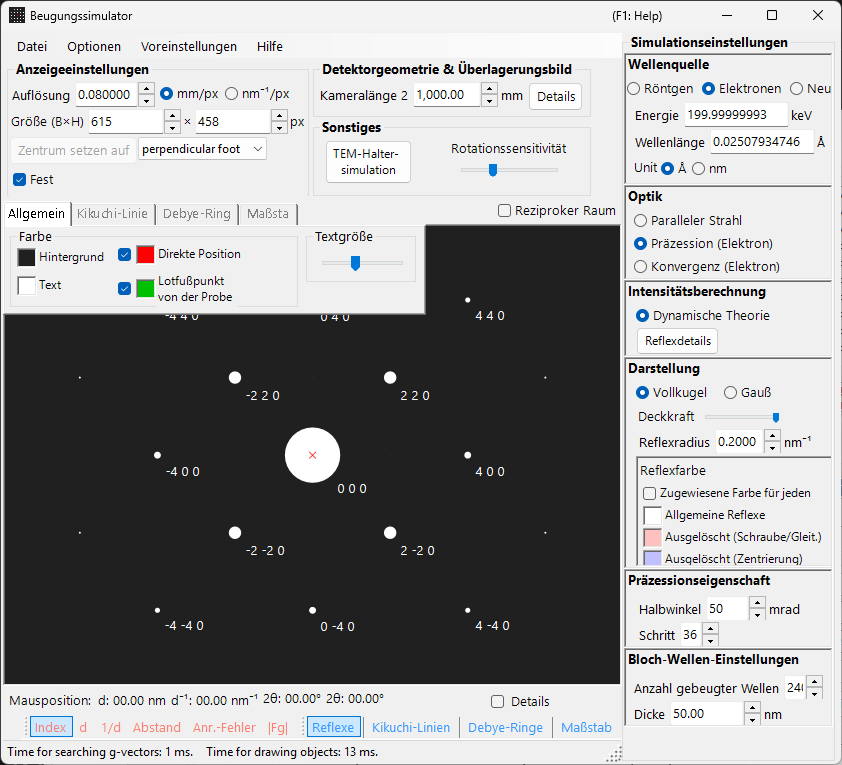
Task: Increase Halbwinkel with the up spinner
Action: point(757,603)
